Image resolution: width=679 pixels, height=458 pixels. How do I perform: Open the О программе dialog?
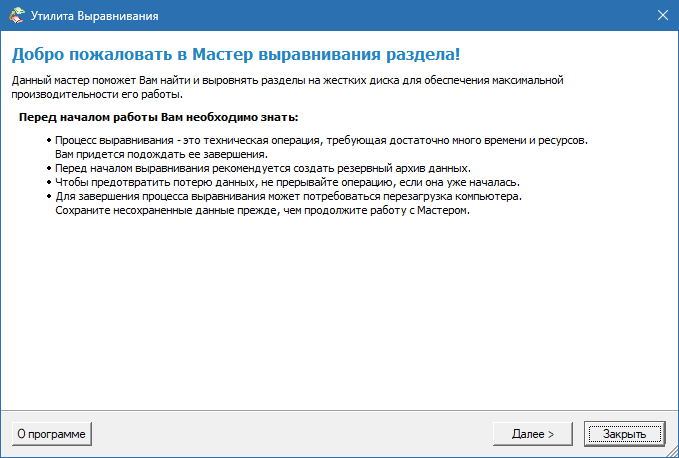pyautogui.click(x=52, y=434)
